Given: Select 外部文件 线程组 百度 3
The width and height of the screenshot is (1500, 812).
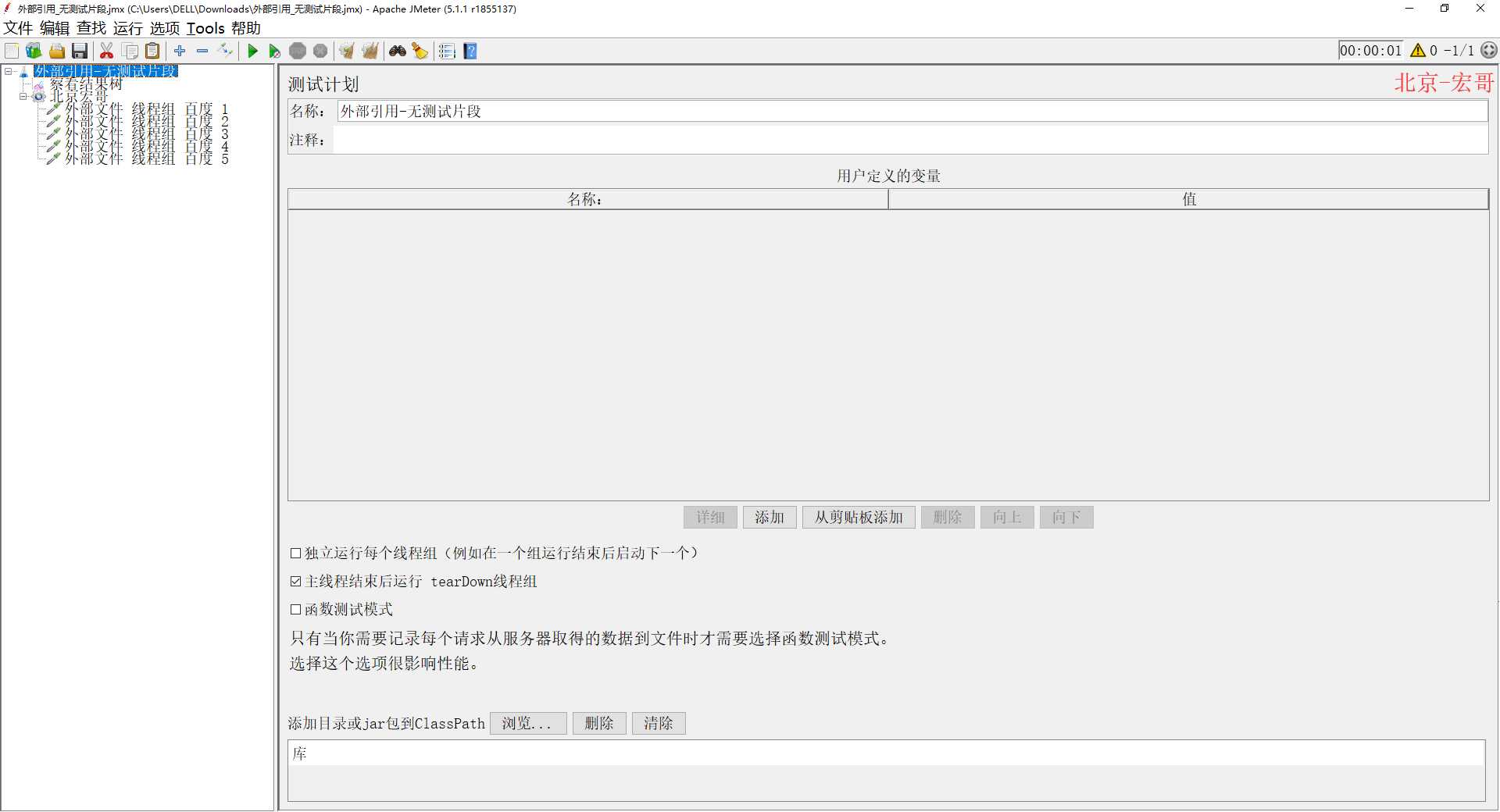Looking at the screenshot, I should click(147, 134).
